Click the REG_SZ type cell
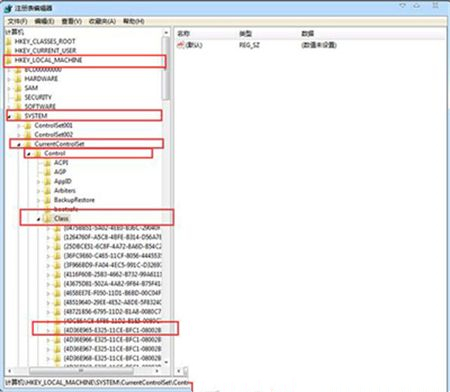 pos(249,45)
